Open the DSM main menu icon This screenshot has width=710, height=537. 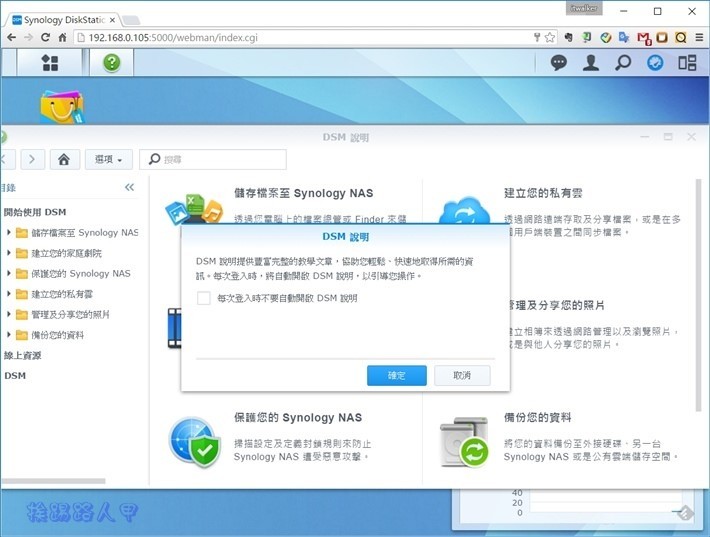50,63
